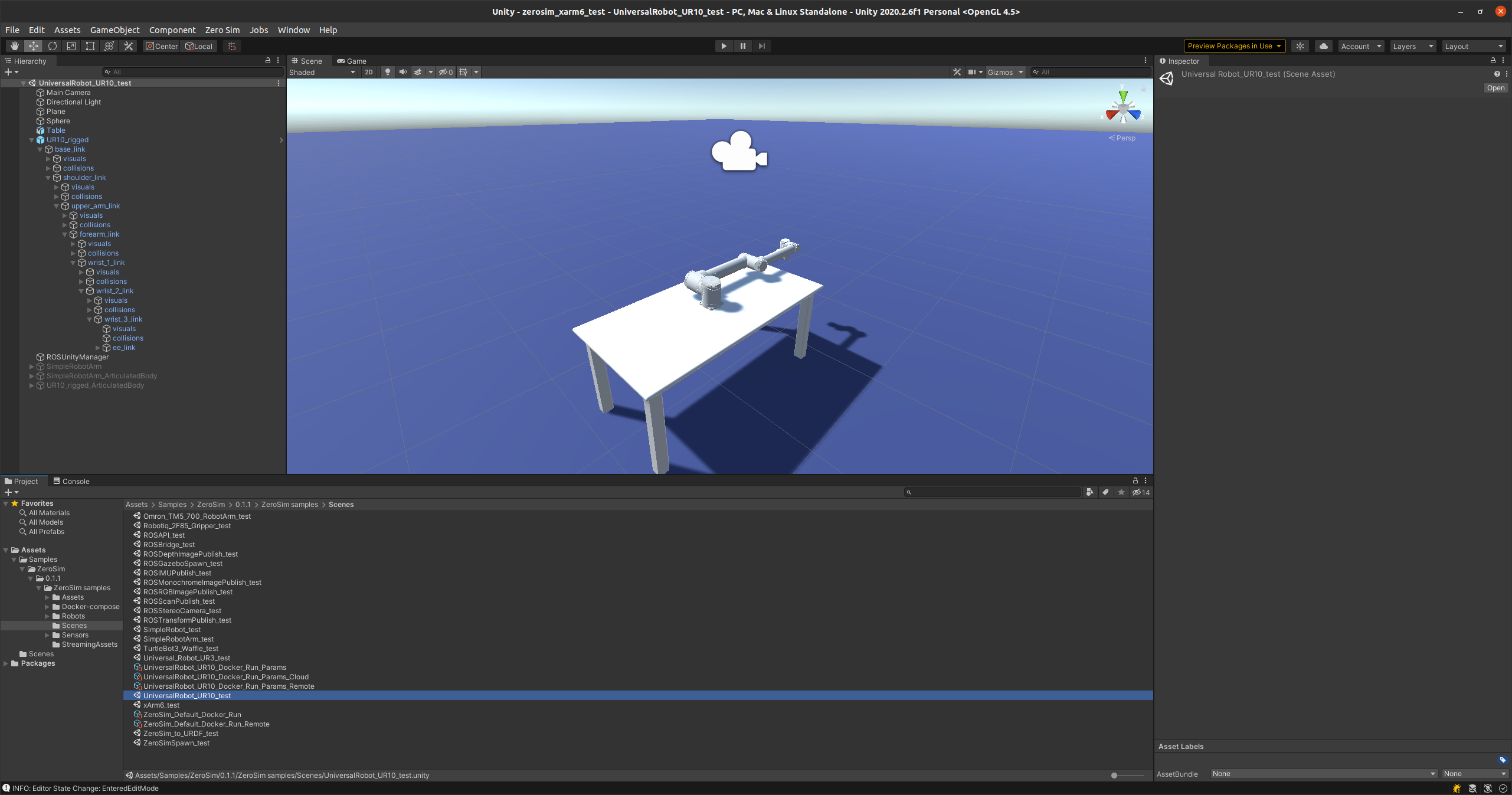
Task: Select the Rotate tool
Action: coord(53,46)
